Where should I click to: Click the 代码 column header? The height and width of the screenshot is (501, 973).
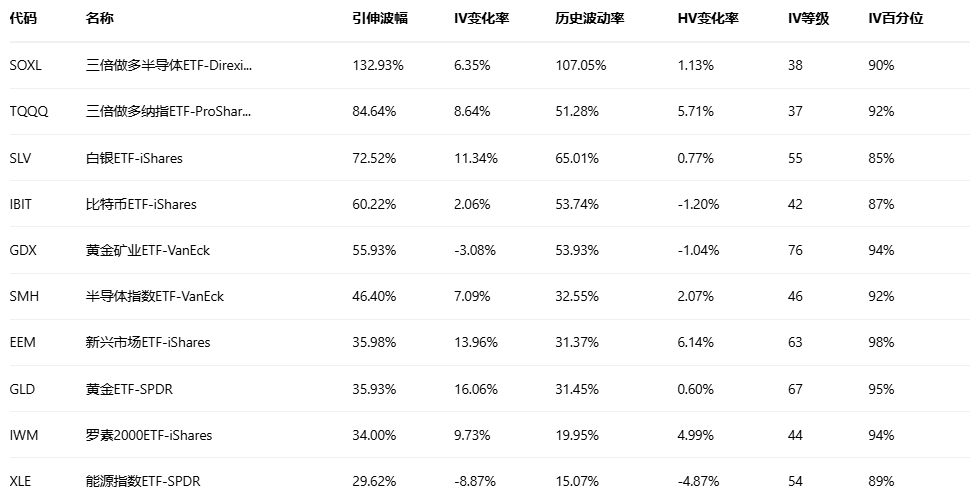click(22, 19)
